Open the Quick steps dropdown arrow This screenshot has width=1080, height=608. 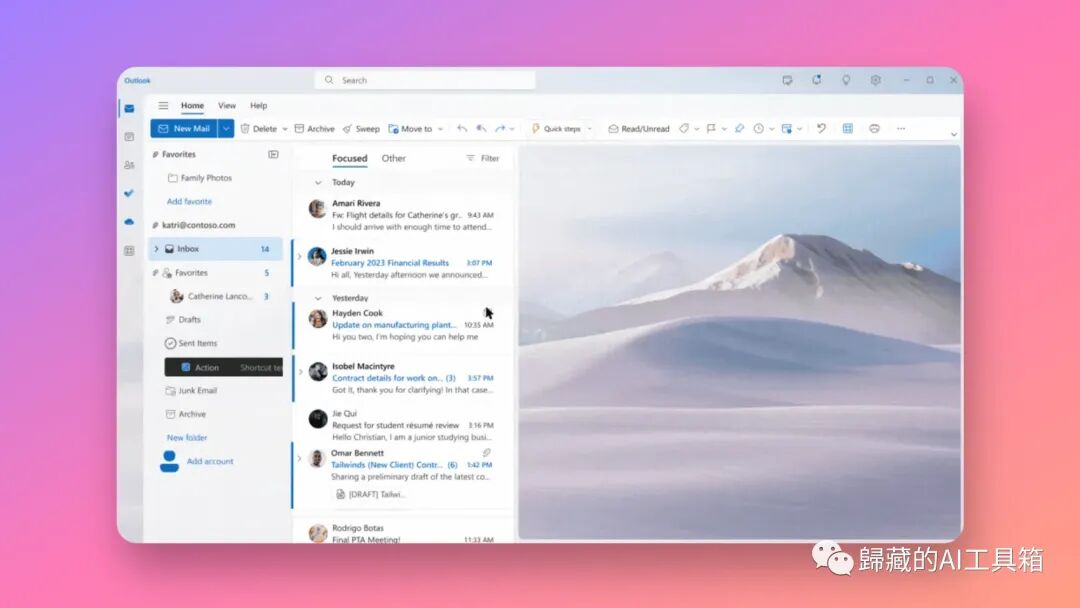click(590, 129)
